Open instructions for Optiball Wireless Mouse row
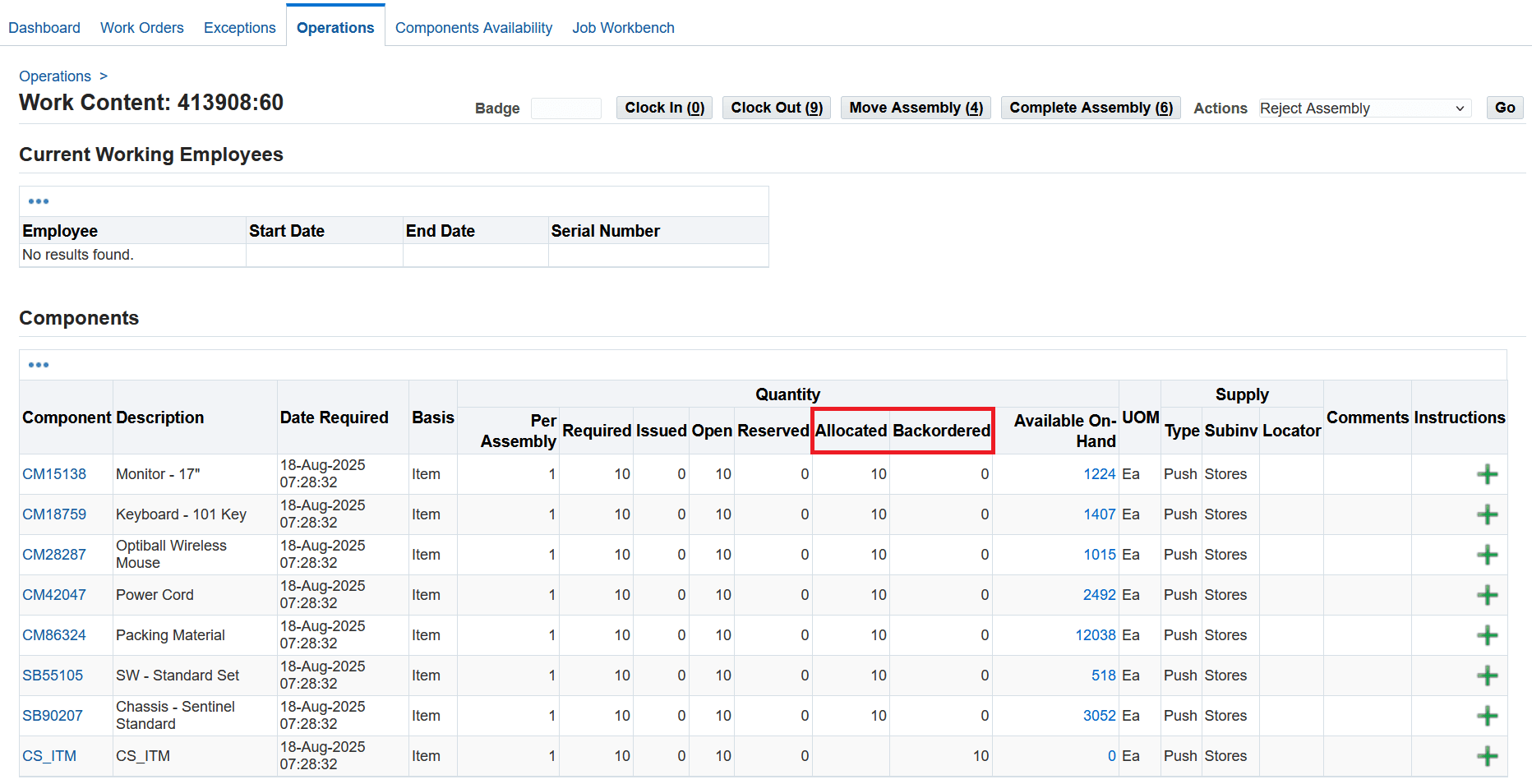1532x784 pixels. [x=1488, y=555]
